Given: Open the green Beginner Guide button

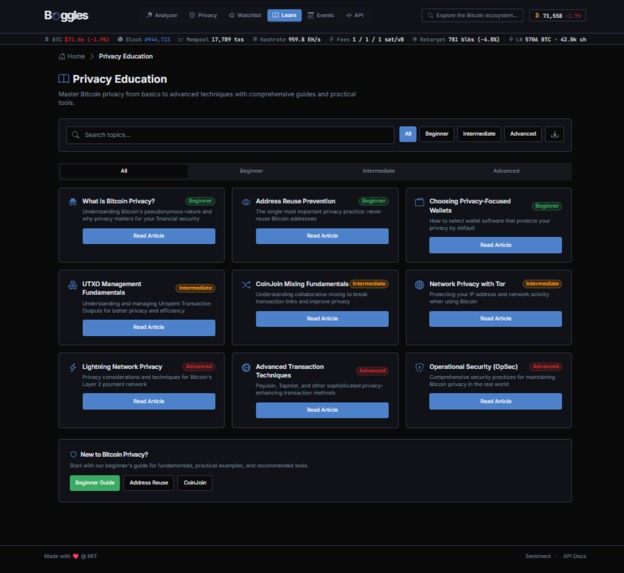Looking at the screenshot, I should 95,483.
